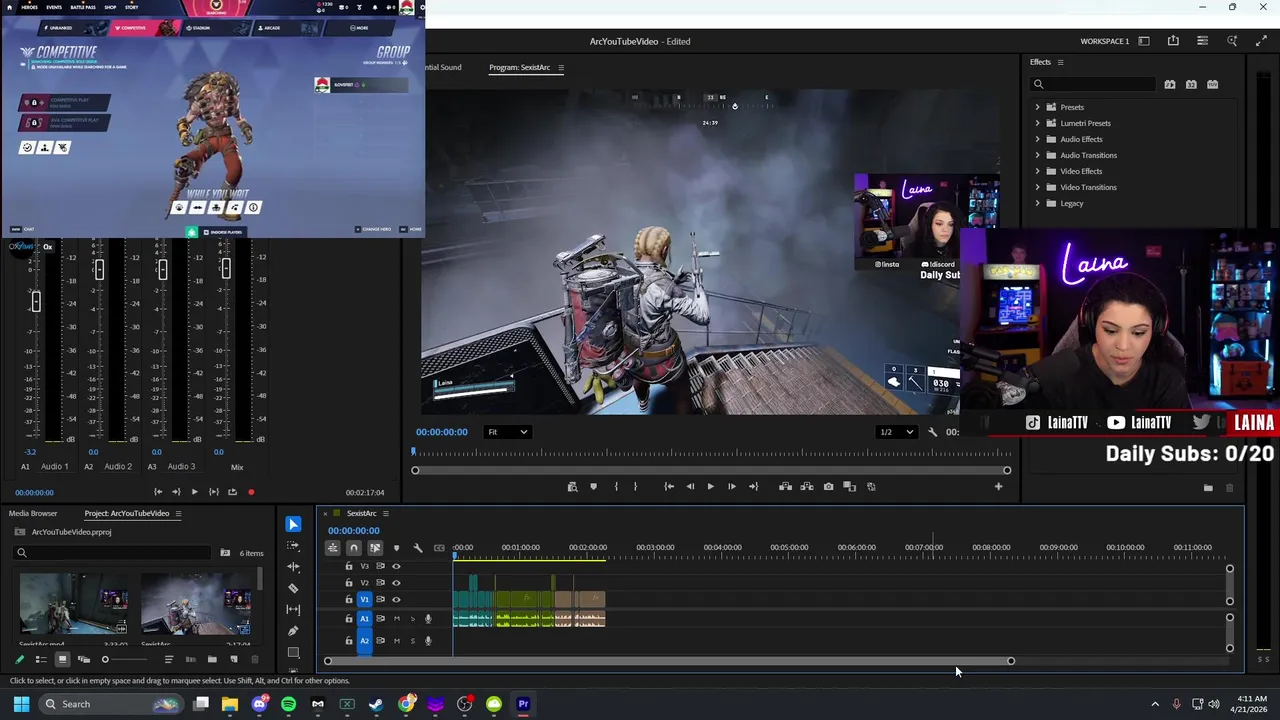Expand Video Transitions folder
The image size is (1280, 720).
[x=1037, y=187]
